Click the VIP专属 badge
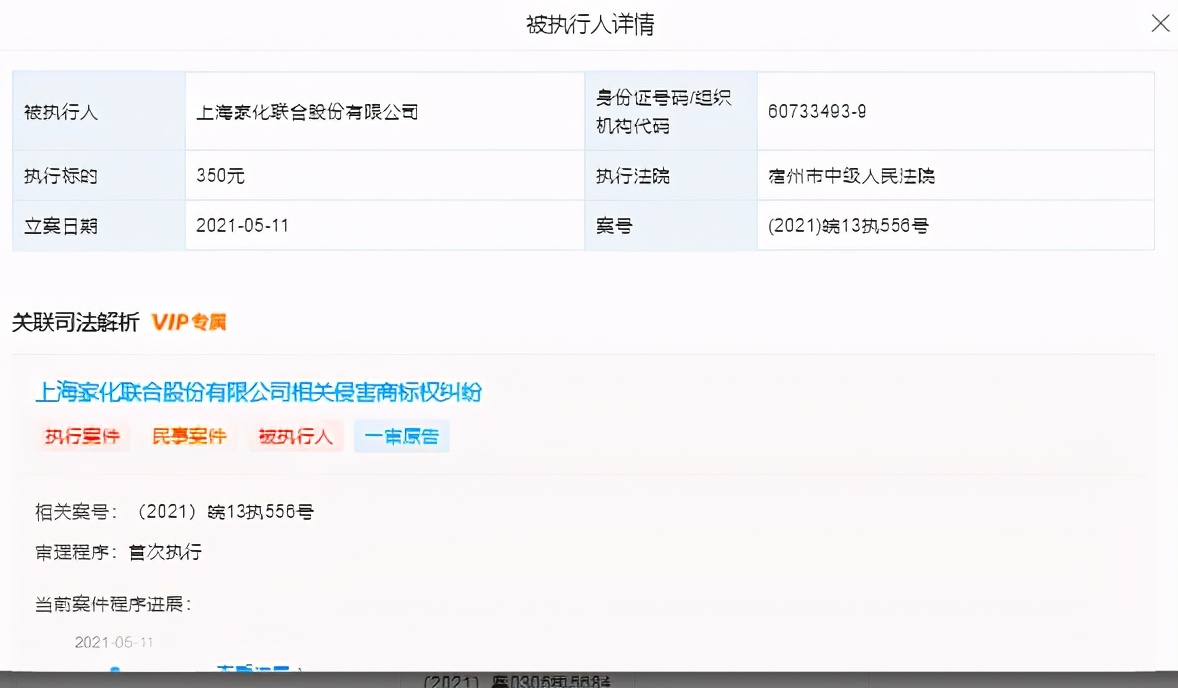The width and height of the screenshot is (1178, 688). point(189,322)
